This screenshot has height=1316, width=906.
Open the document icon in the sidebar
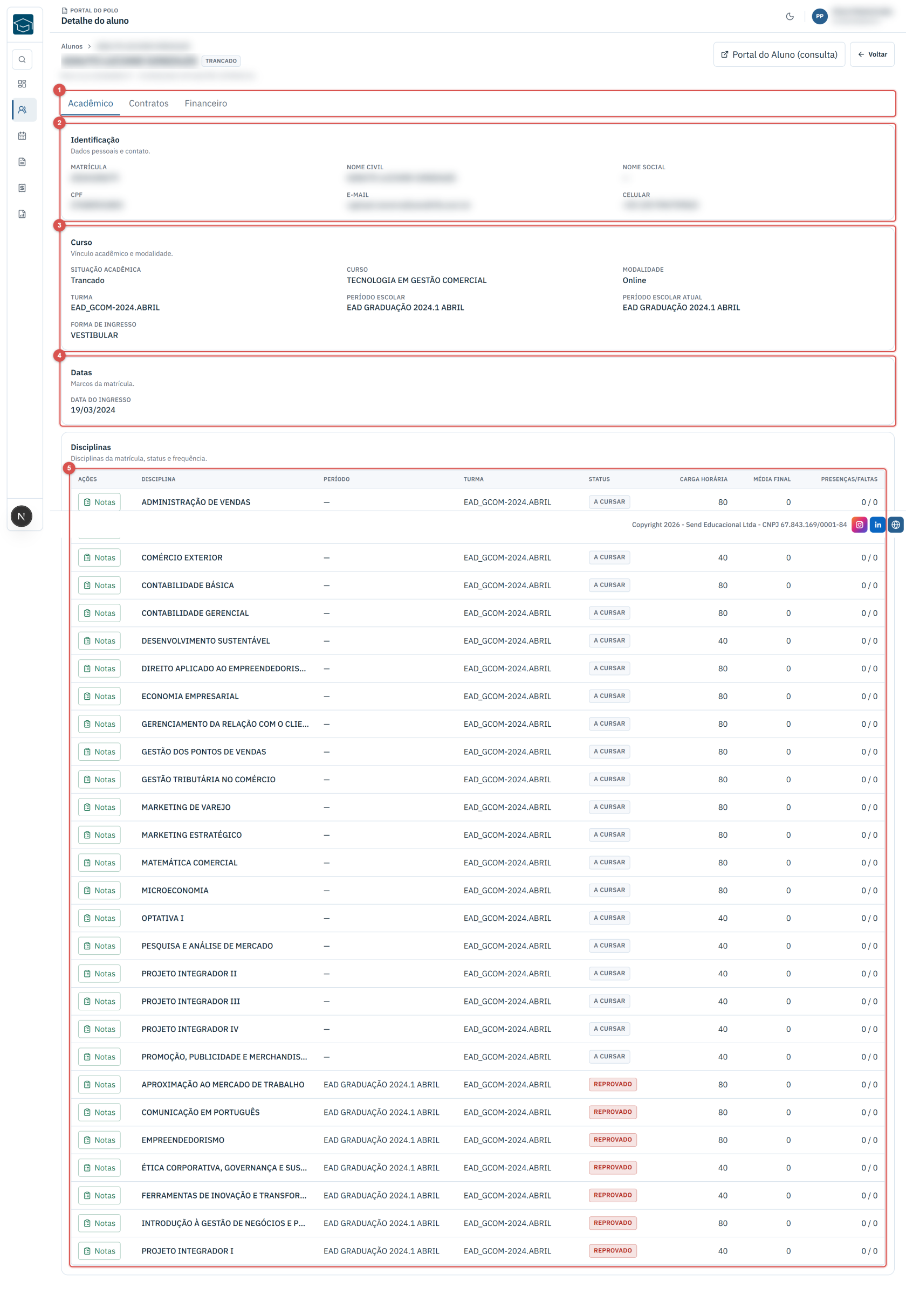(22, 162)
